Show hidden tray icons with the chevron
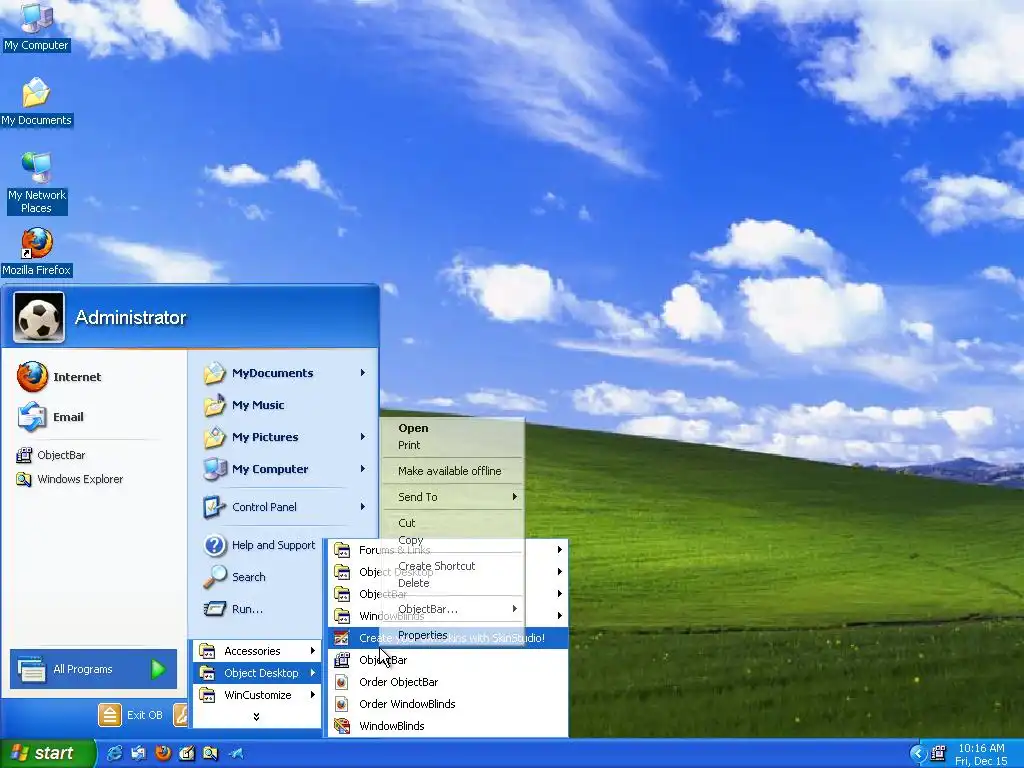This screenshot has width=1024, height=768. tap(918, 754)
